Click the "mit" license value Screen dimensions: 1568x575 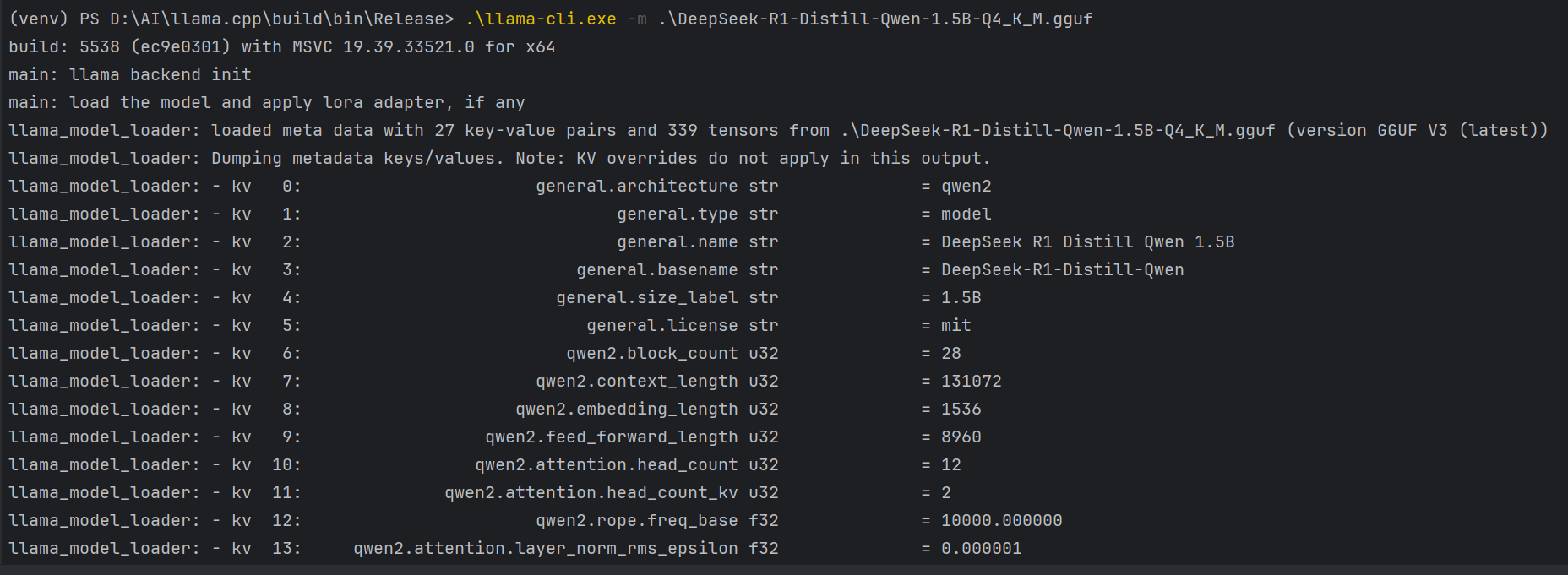coord(956,325)
